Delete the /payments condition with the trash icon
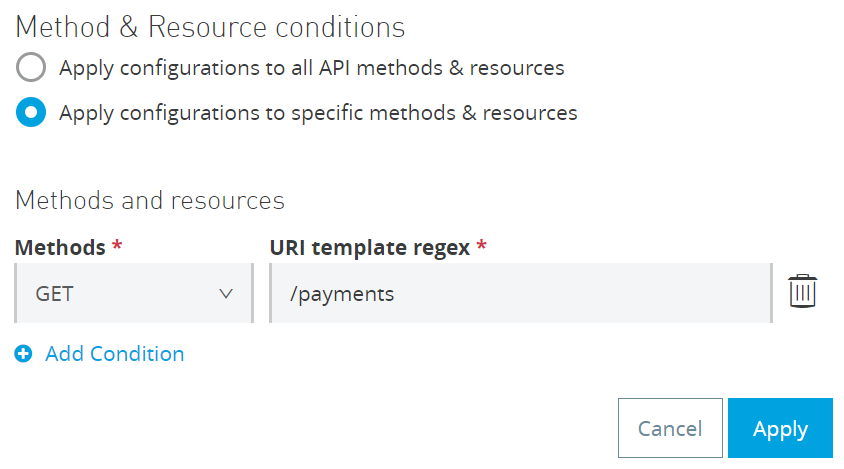This screenshot has width=844, height=469. point(803,291)
